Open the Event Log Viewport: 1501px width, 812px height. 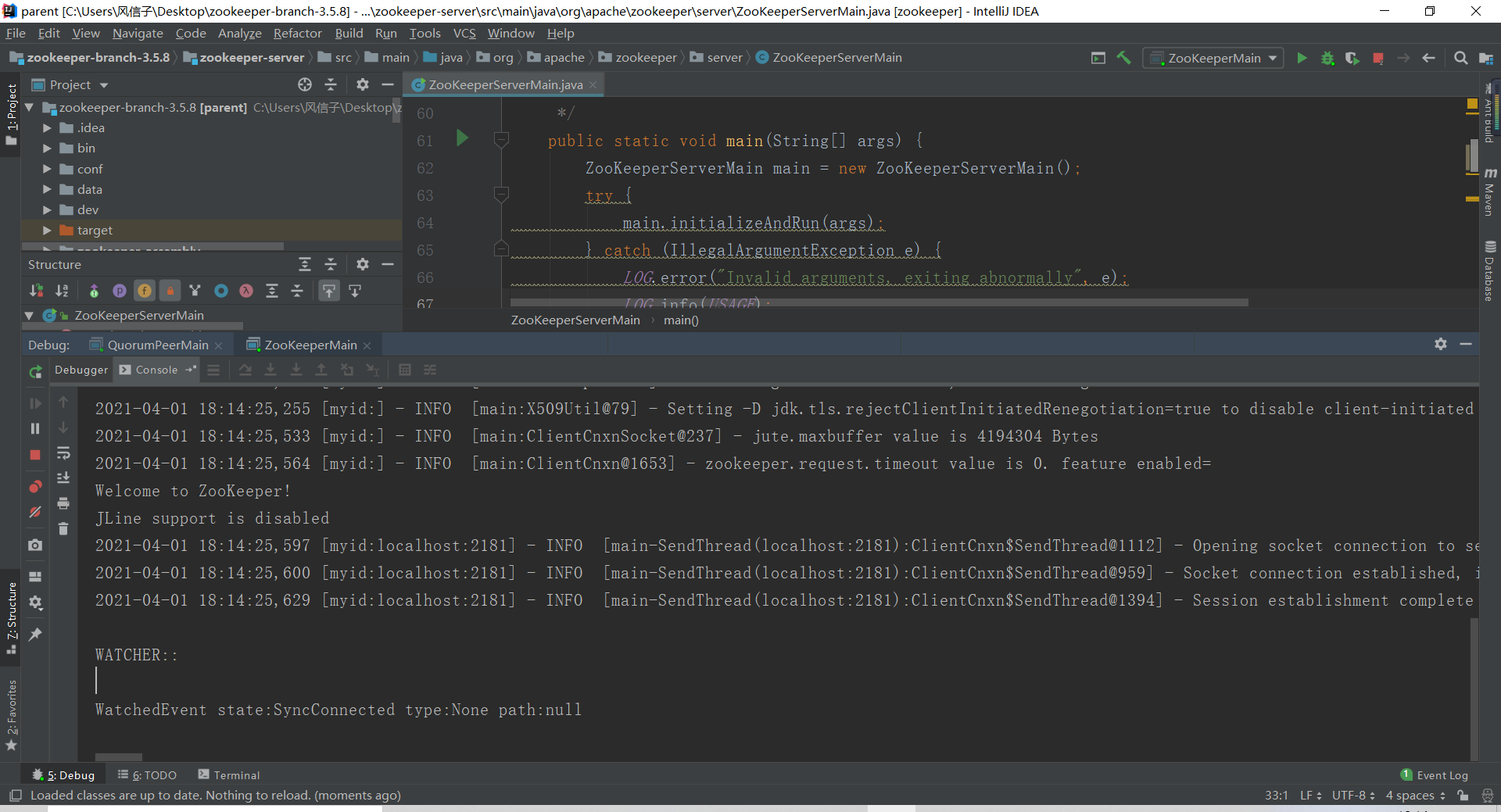pos(1435,774)
